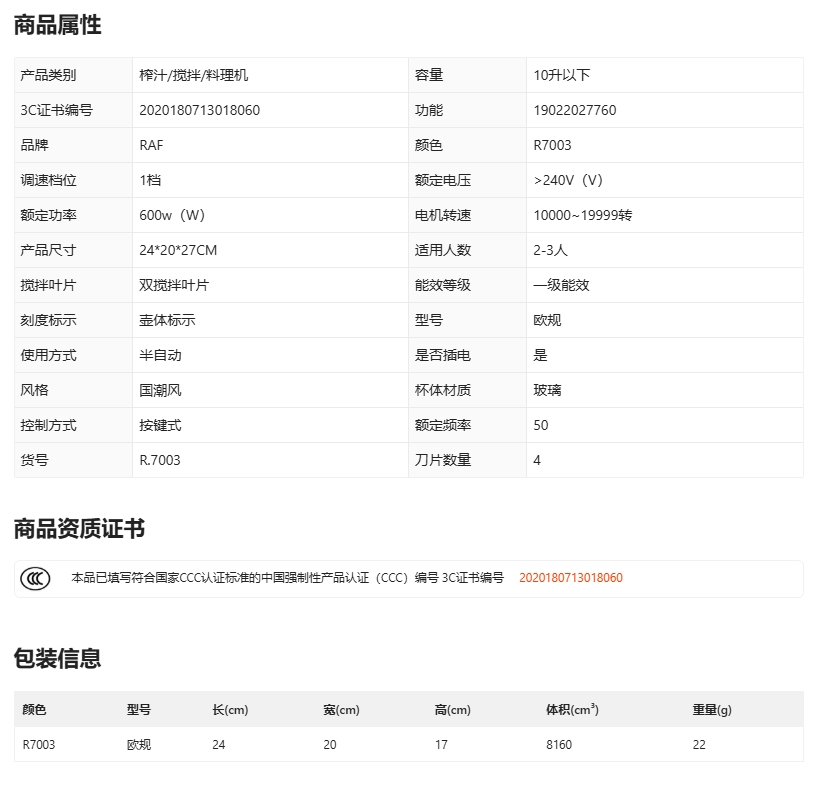826x792 pixels.
Task: Click the 19022027760 function value
Action: (x=575, y=110)
